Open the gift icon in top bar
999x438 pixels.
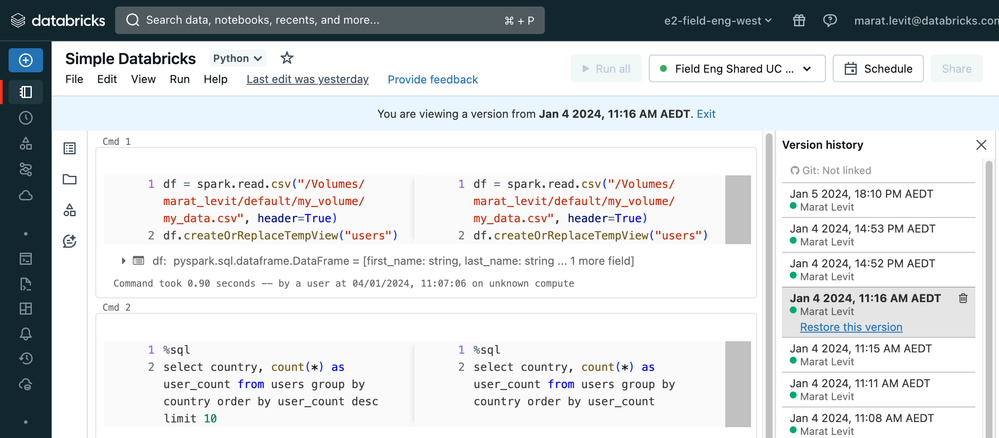[x=799, y=20]
